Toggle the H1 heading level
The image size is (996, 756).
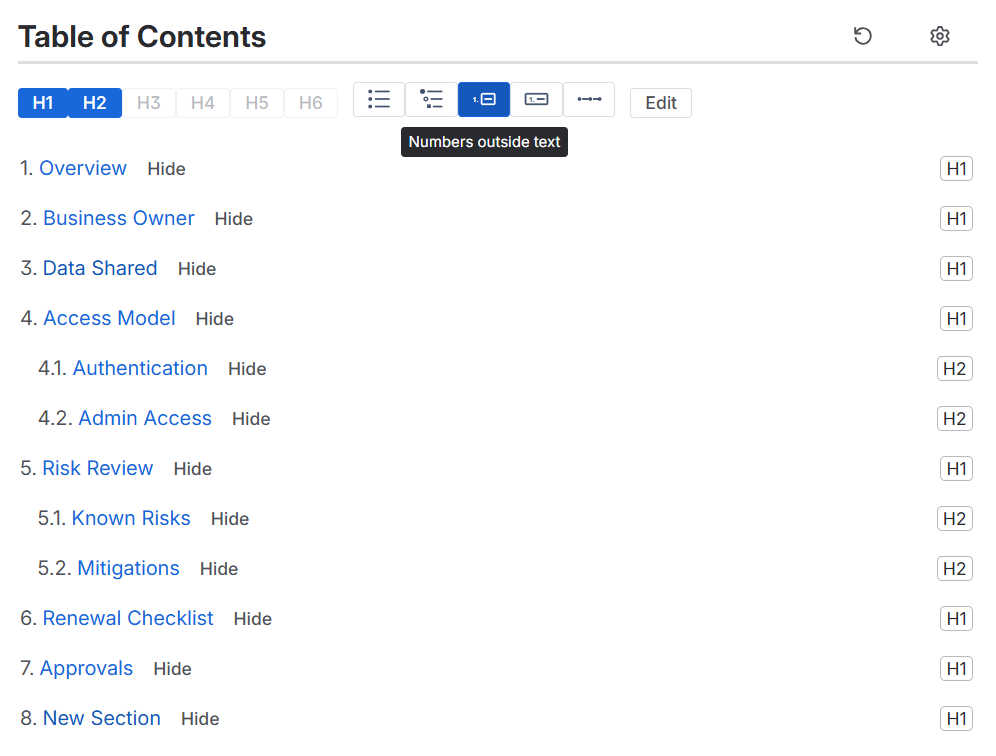click(43, 103)
